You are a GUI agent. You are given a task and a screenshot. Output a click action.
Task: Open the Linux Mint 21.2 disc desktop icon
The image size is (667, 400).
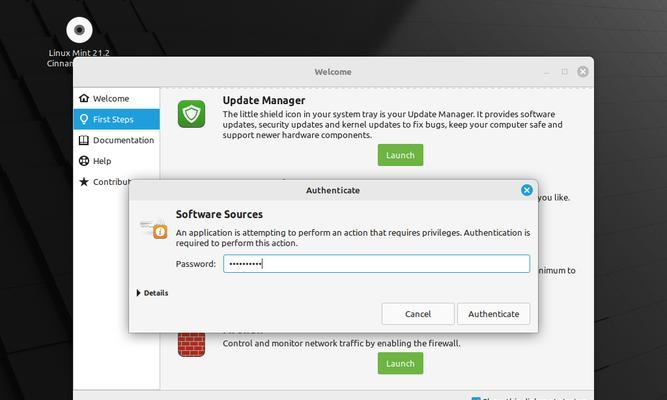[79, 30]
